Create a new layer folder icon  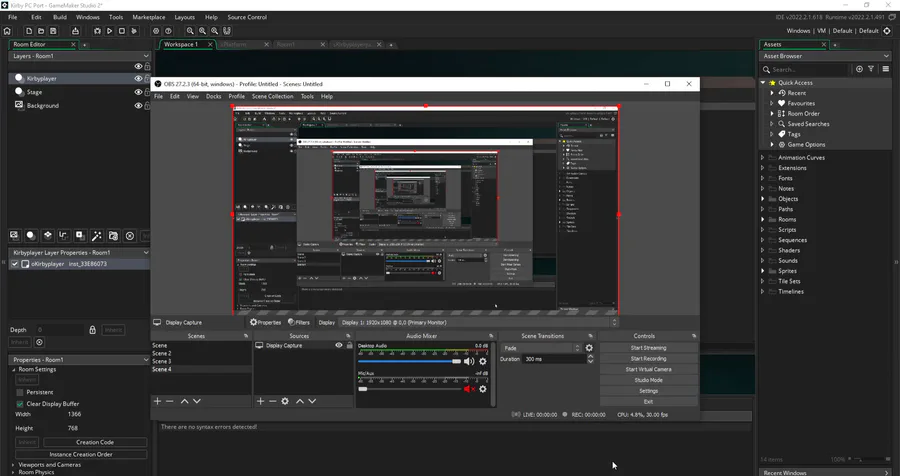pyautogui.click(x=113, y=235)
